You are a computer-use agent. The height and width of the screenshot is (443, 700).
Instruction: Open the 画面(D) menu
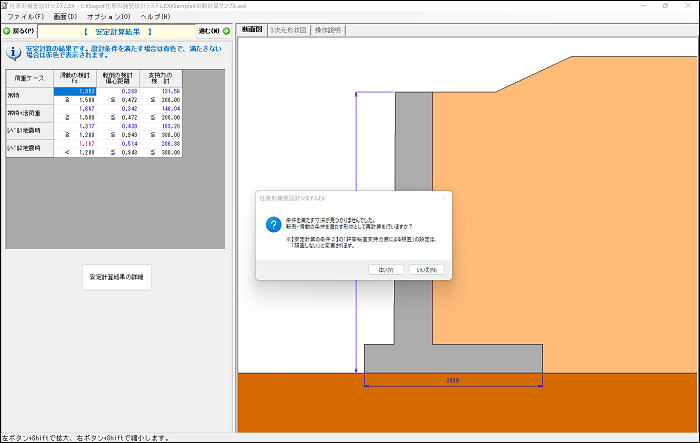point(65,17)
